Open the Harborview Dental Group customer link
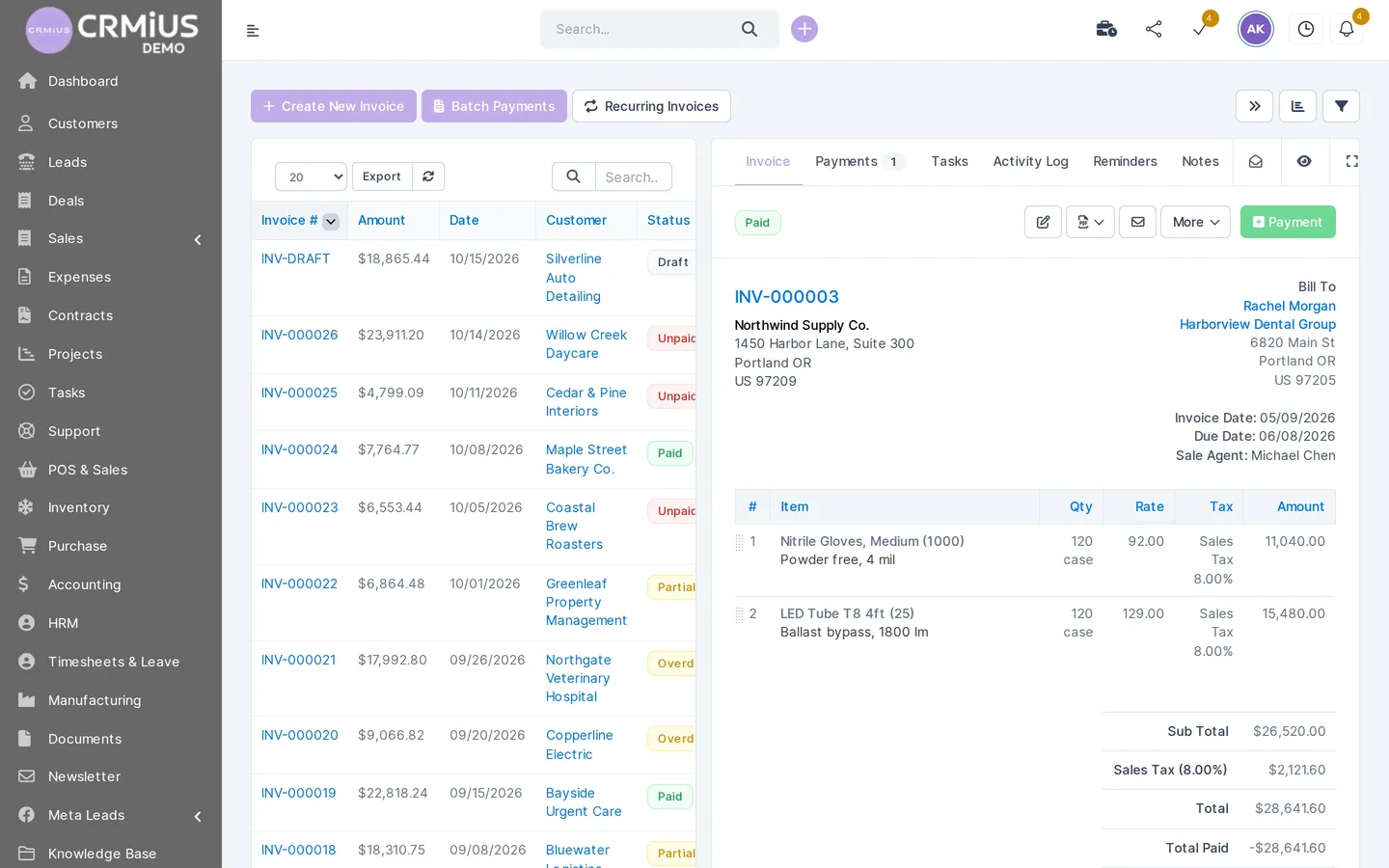 click(1257, 324)
